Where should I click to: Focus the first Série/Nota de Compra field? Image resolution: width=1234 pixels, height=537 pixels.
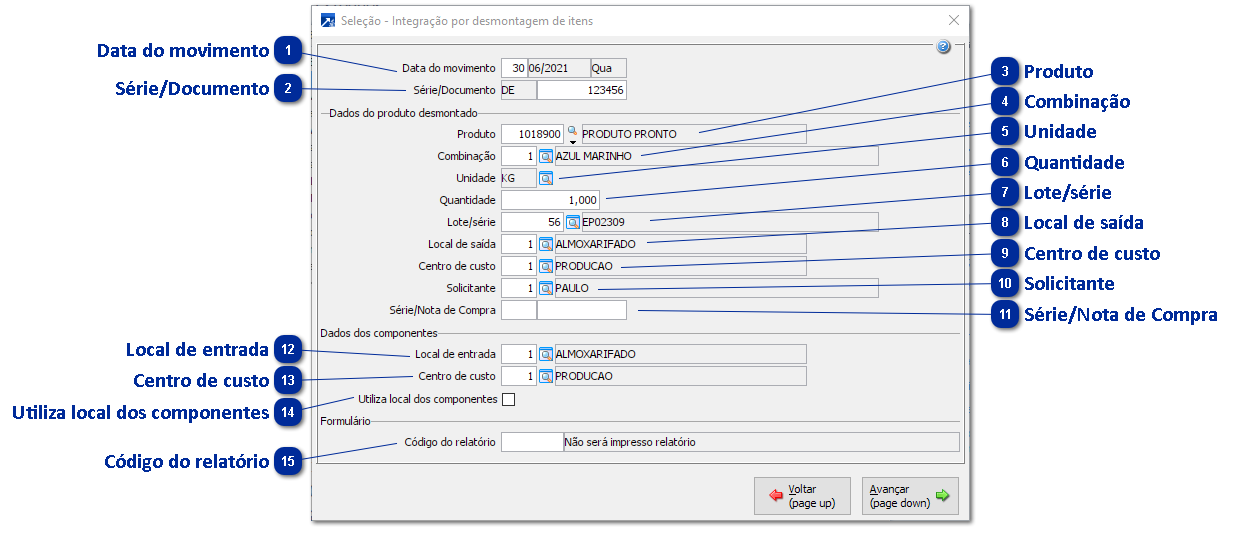click(x=518, y=310)
